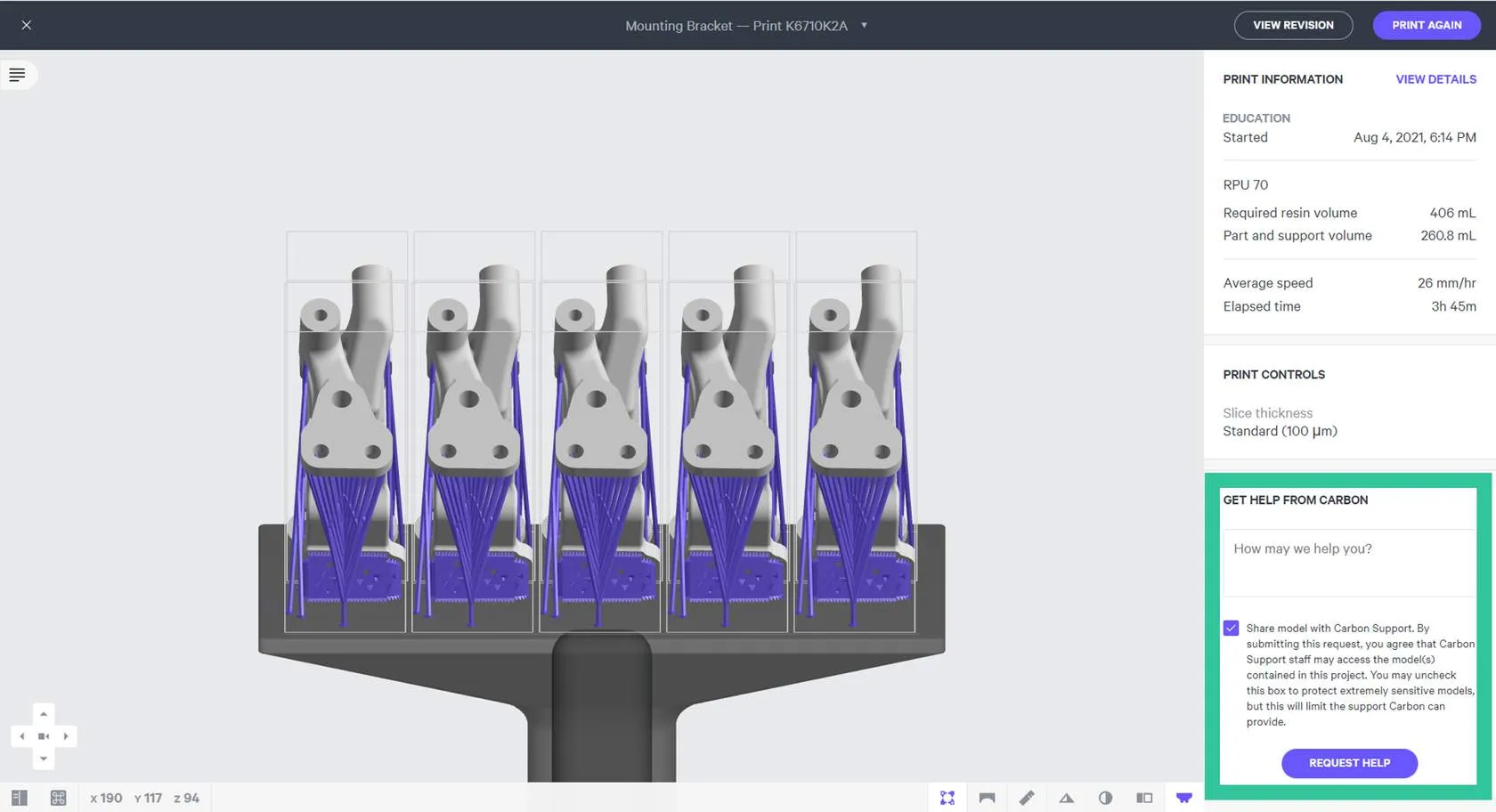Click the '26 mm/hr' average speed value
The width and height of the screenshot is (1496, 812).
point(1446,283)
